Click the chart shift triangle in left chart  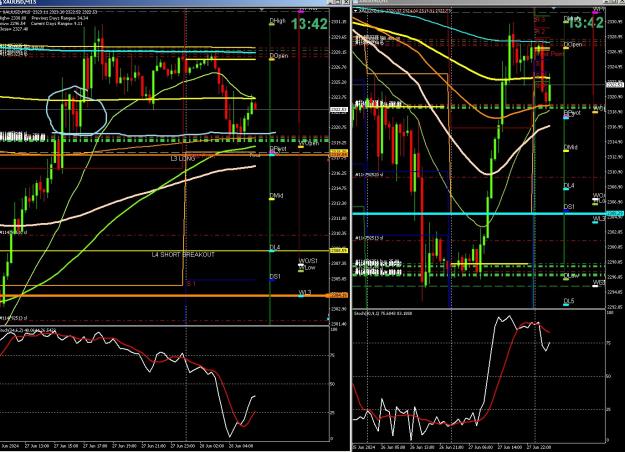point(261,9)
